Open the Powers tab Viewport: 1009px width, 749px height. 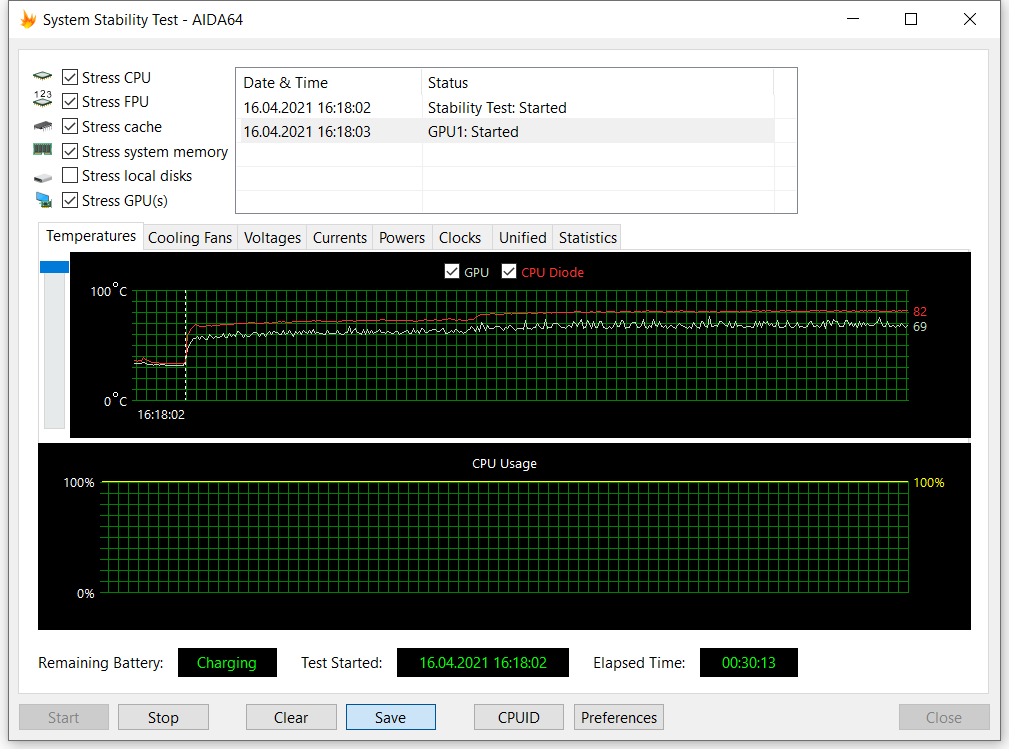coord(402,237)
